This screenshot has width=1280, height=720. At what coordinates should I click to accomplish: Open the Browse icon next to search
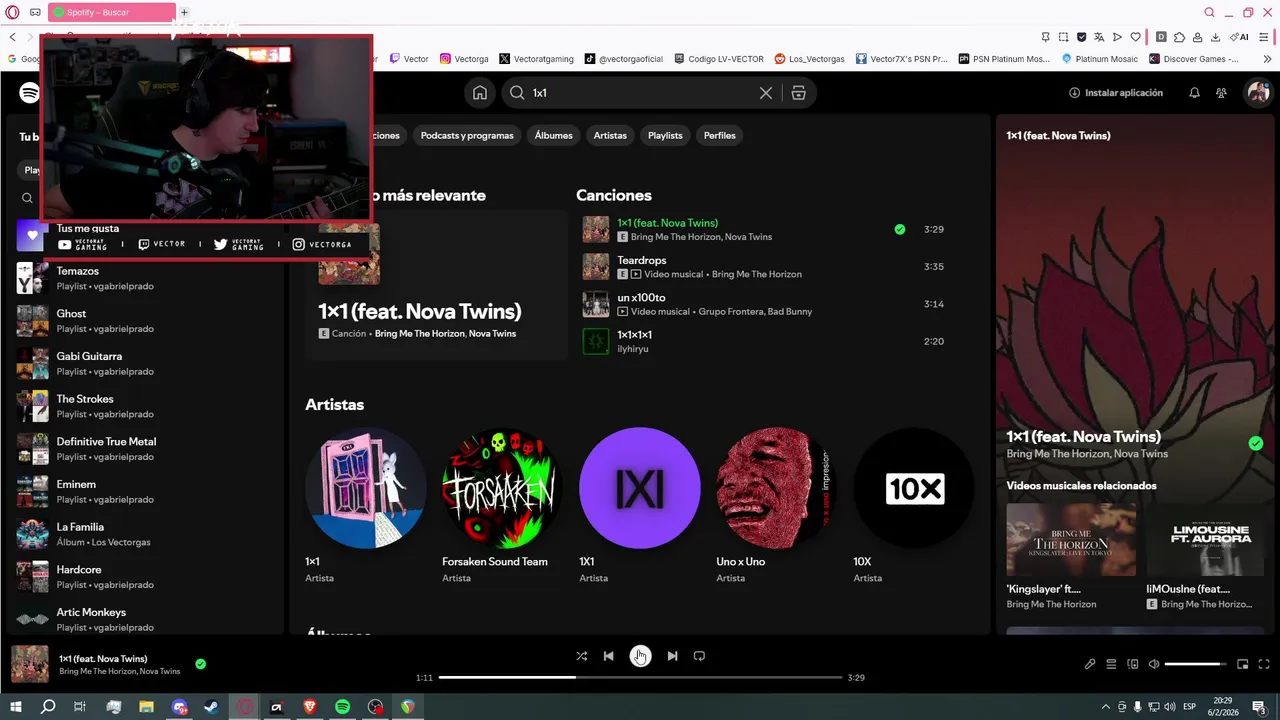(x=798, y=93)
